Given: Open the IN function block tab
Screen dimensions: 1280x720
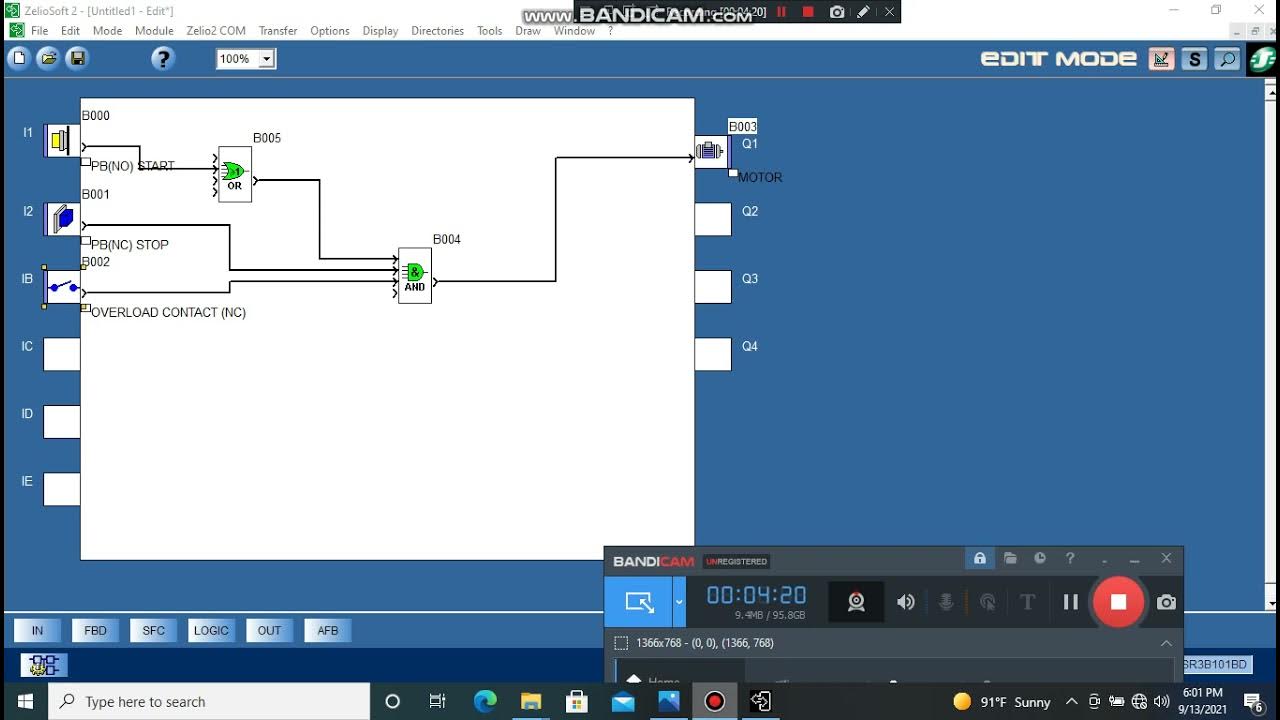Looking at the screenshot, I should (37, 630).
